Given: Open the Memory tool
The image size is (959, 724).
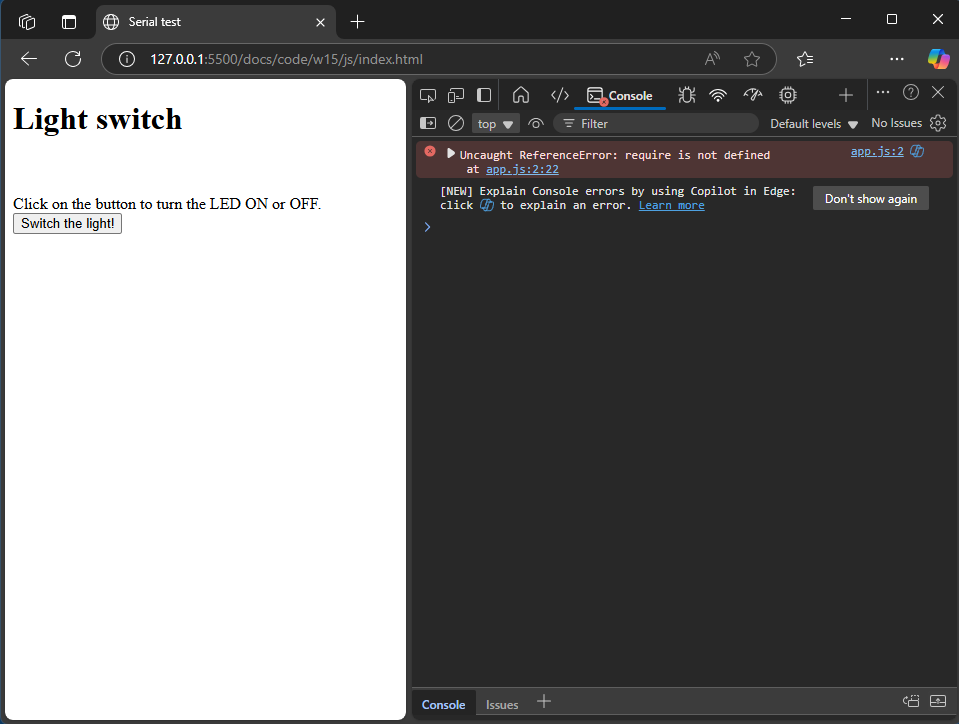Looking at the screenshot, I should pos(788,95).
